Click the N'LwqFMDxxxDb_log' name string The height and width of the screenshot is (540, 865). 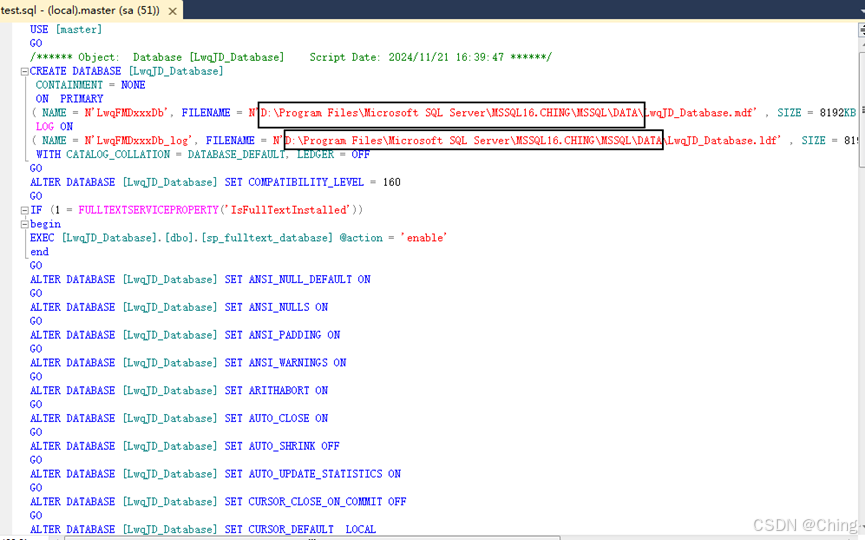(x=138, y=141)
